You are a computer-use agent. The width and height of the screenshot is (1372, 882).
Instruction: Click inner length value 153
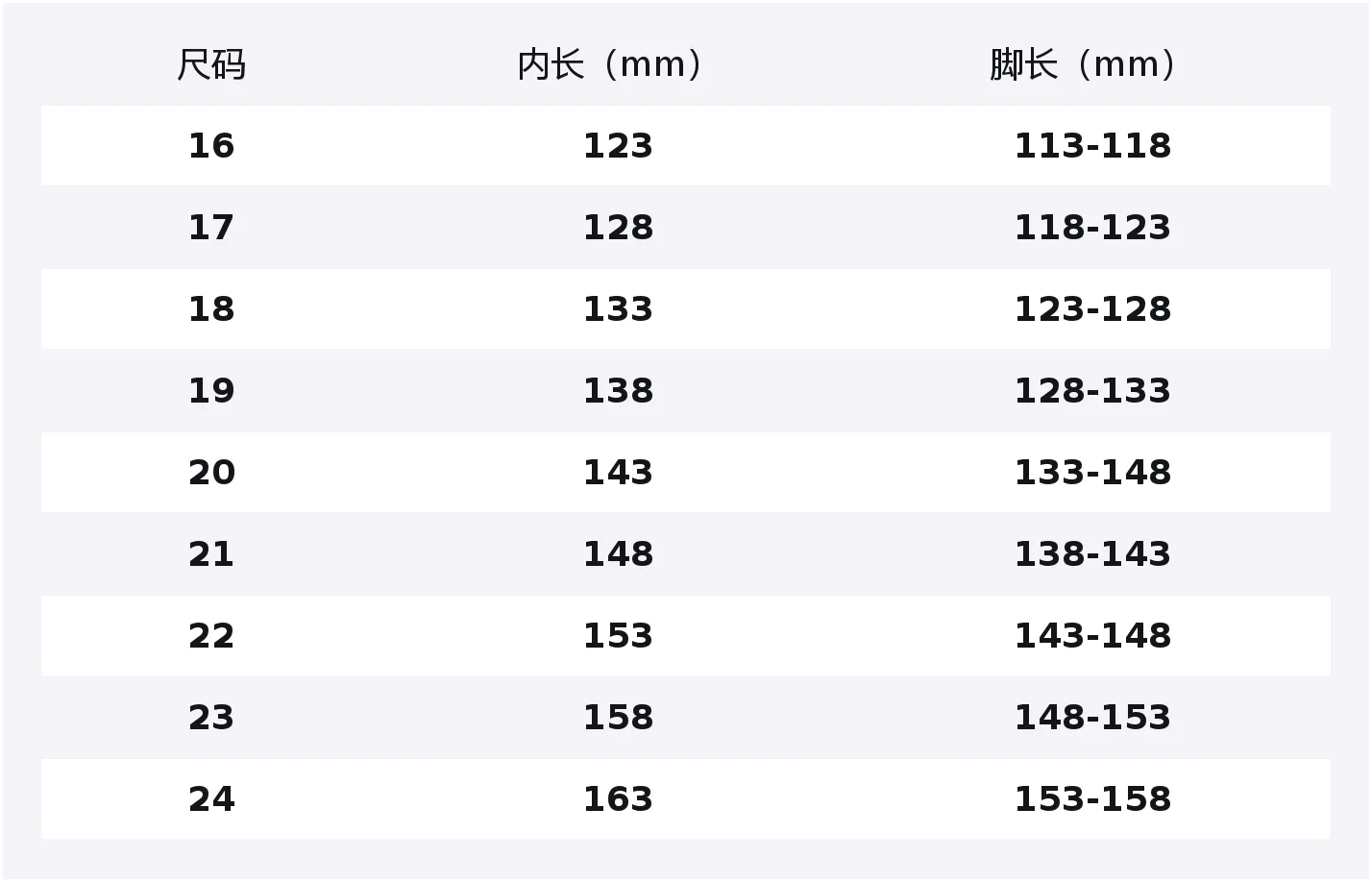click(618, 636)
